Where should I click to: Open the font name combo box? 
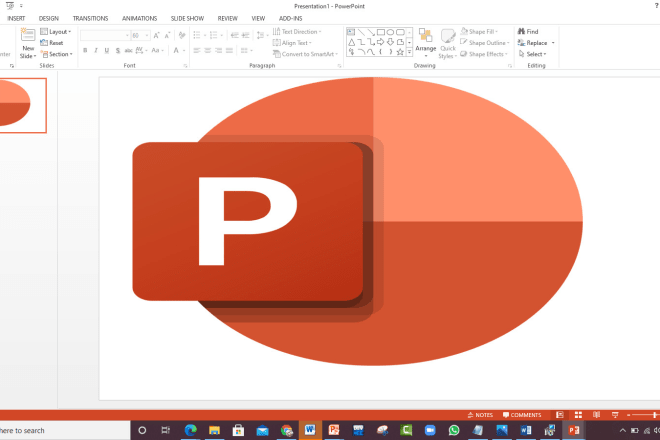point(105,35)
